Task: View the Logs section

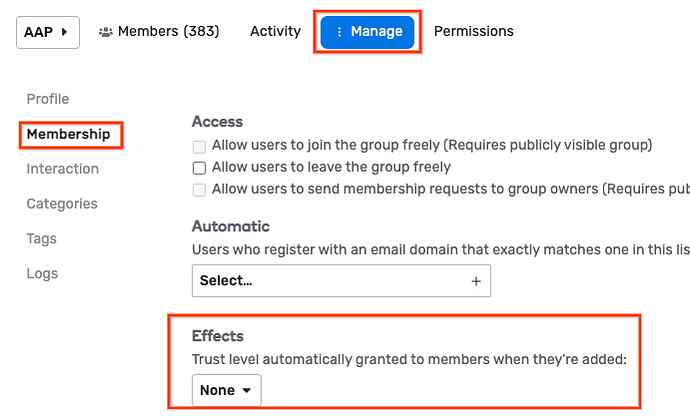Action: (x=42, y=274)
